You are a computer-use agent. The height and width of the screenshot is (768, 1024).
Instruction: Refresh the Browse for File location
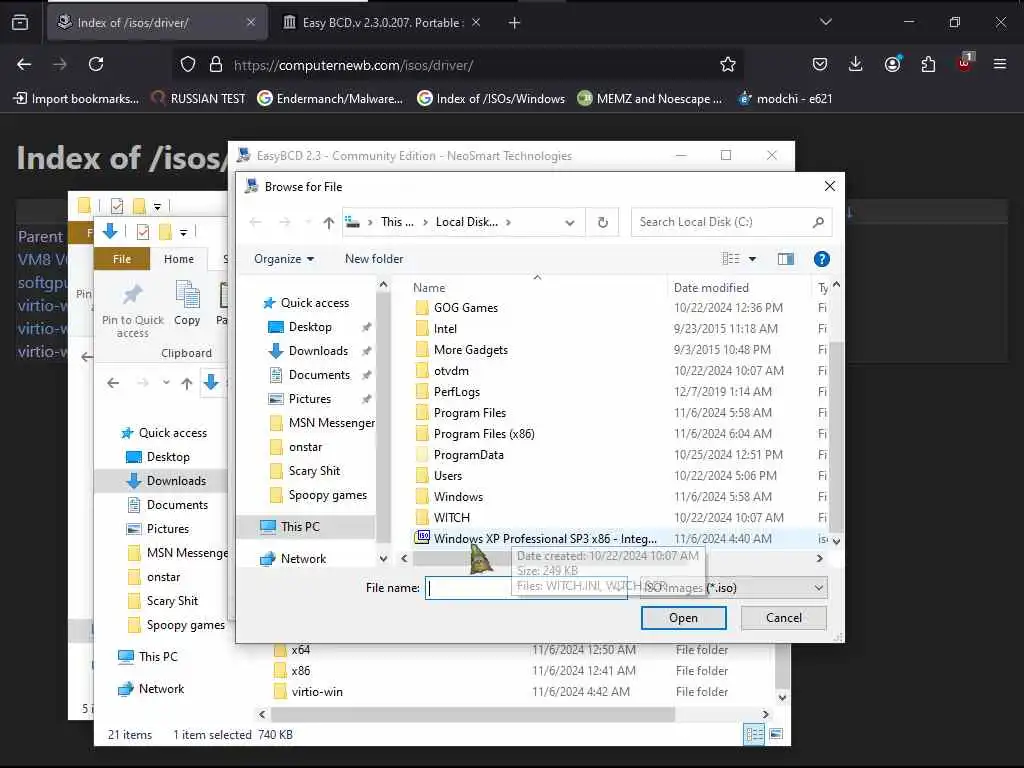pyautogui.click(x=603, y=223)
